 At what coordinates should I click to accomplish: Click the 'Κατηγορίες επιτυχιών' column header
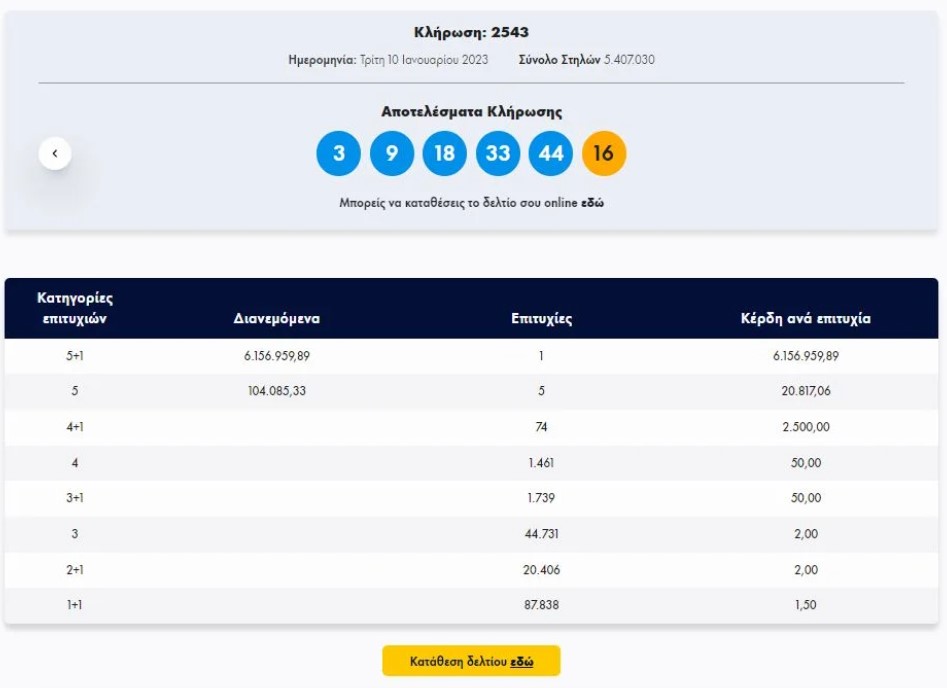[x=73, y=308]
